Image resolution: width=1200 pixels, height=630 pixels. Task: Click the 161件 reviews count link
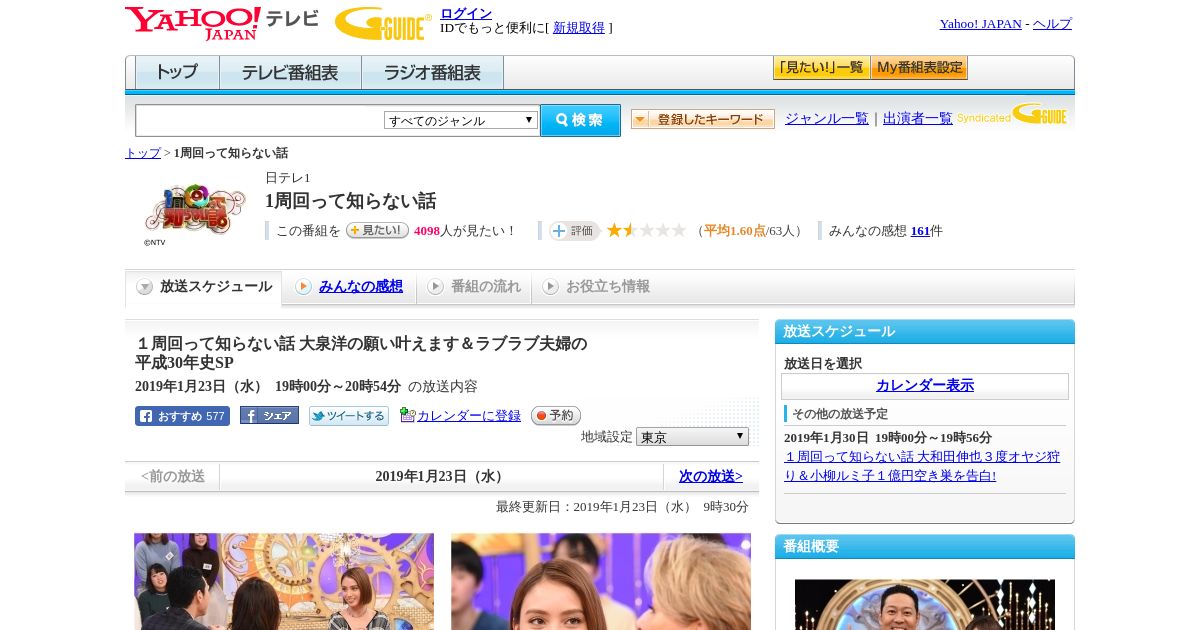coord(920,231)
